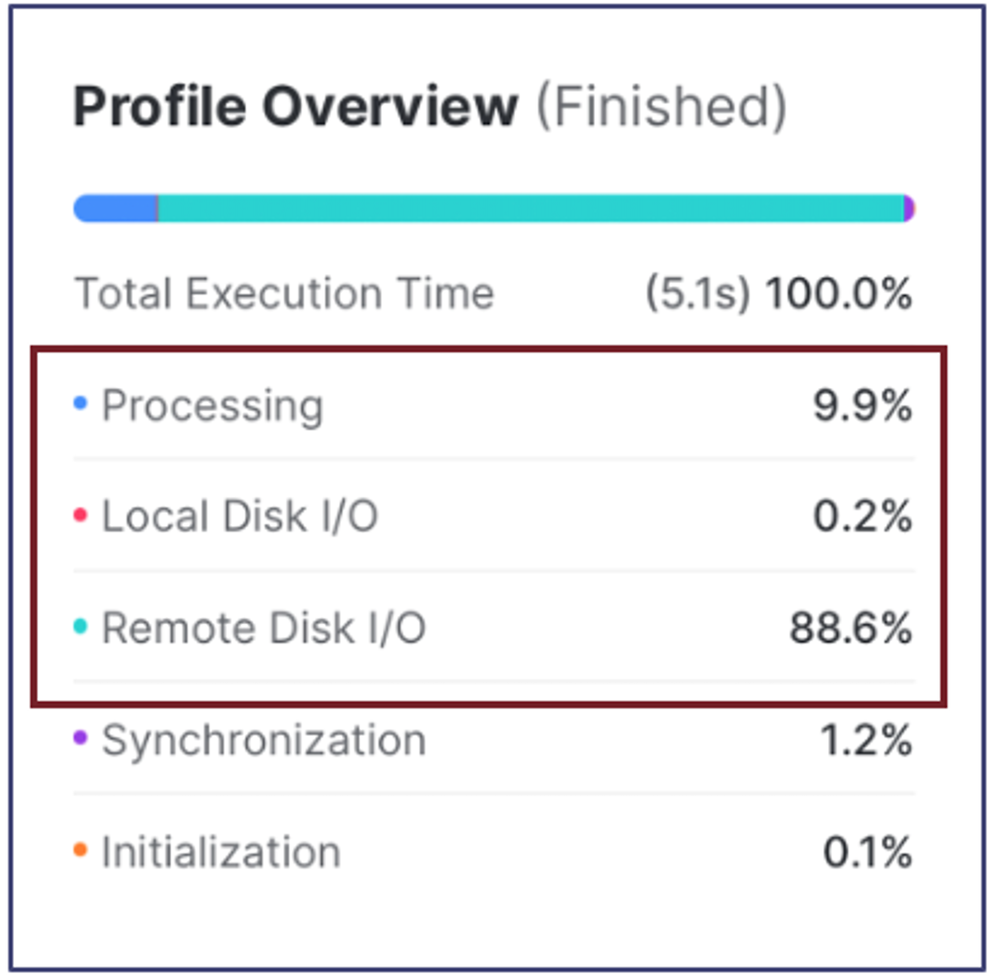Select the purple end segment of bar
The width and height of the screenshot is (1000, 979).
(x=910, y=209)
